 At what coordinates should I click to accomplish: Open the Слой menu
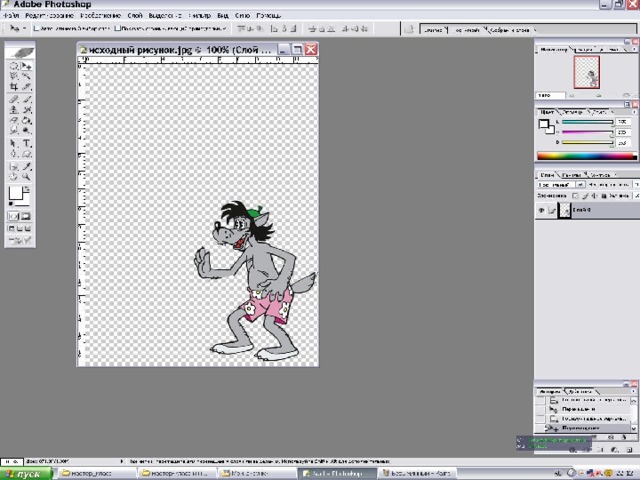coord(135,16)
